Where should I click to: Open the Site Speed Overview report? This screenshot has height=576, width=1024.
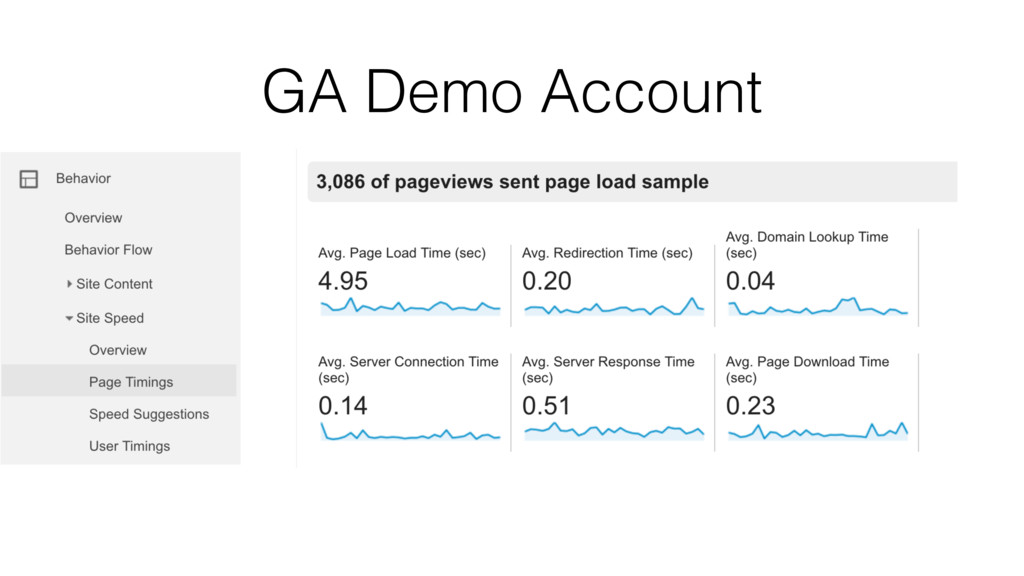(118, 350)
